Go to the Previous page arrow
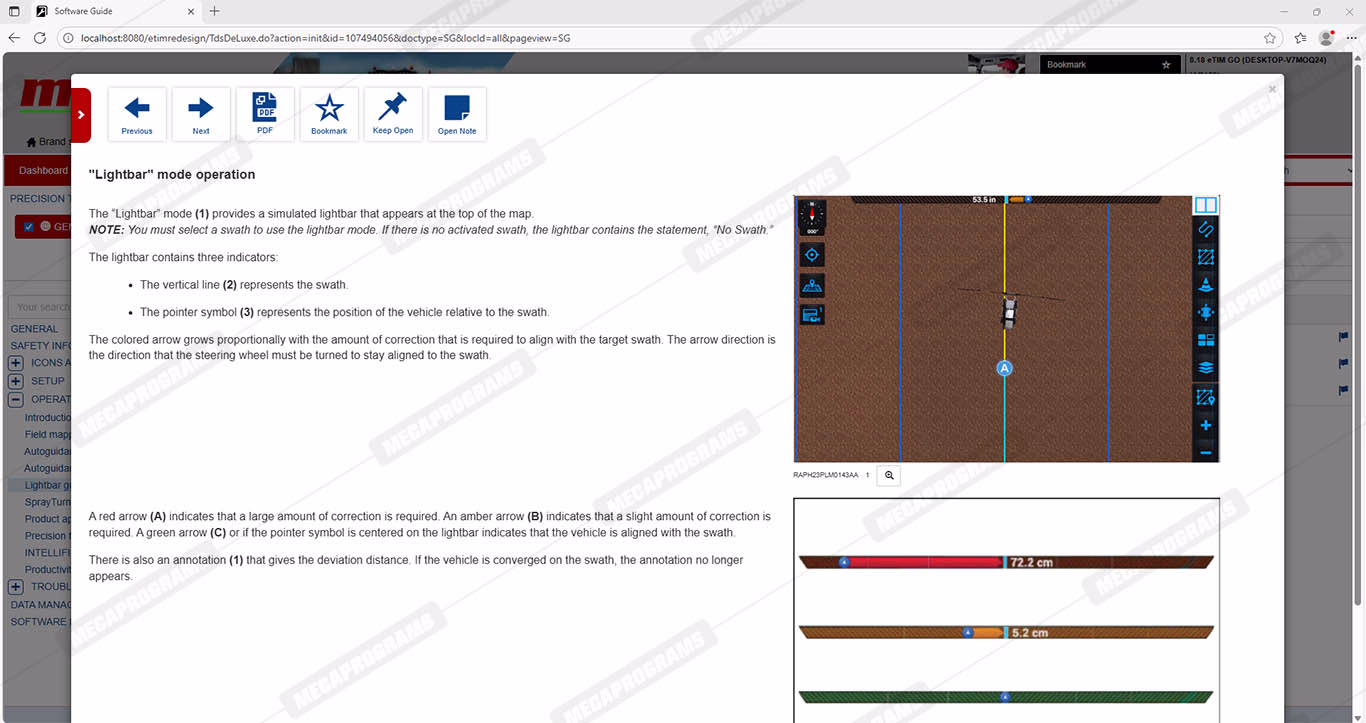 (x=137, y=114)
